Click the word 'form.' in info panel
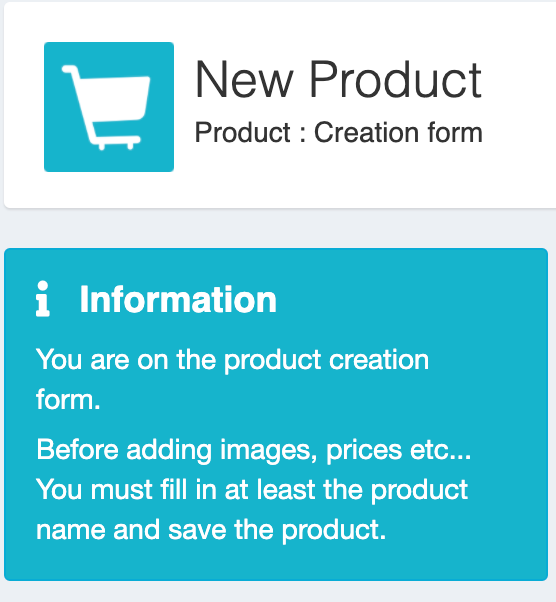The width and height of the screenshot is (556, 602). (x=68, y=400)
